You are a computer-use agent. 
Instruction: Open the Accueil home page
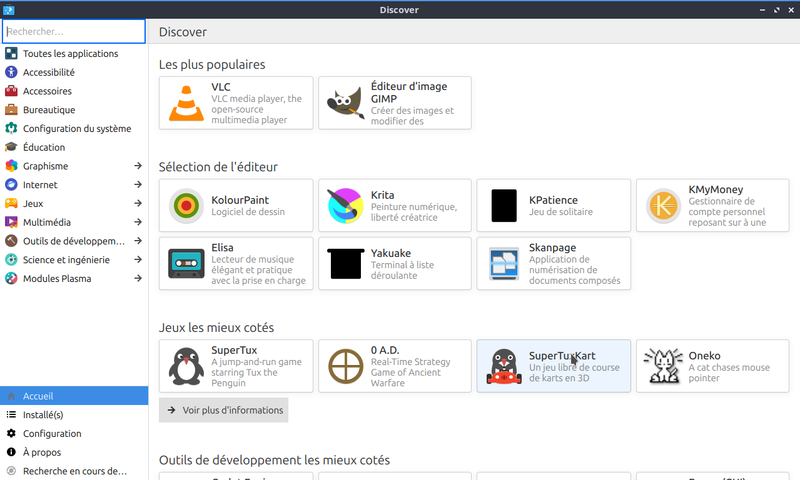tap(74, 396)
